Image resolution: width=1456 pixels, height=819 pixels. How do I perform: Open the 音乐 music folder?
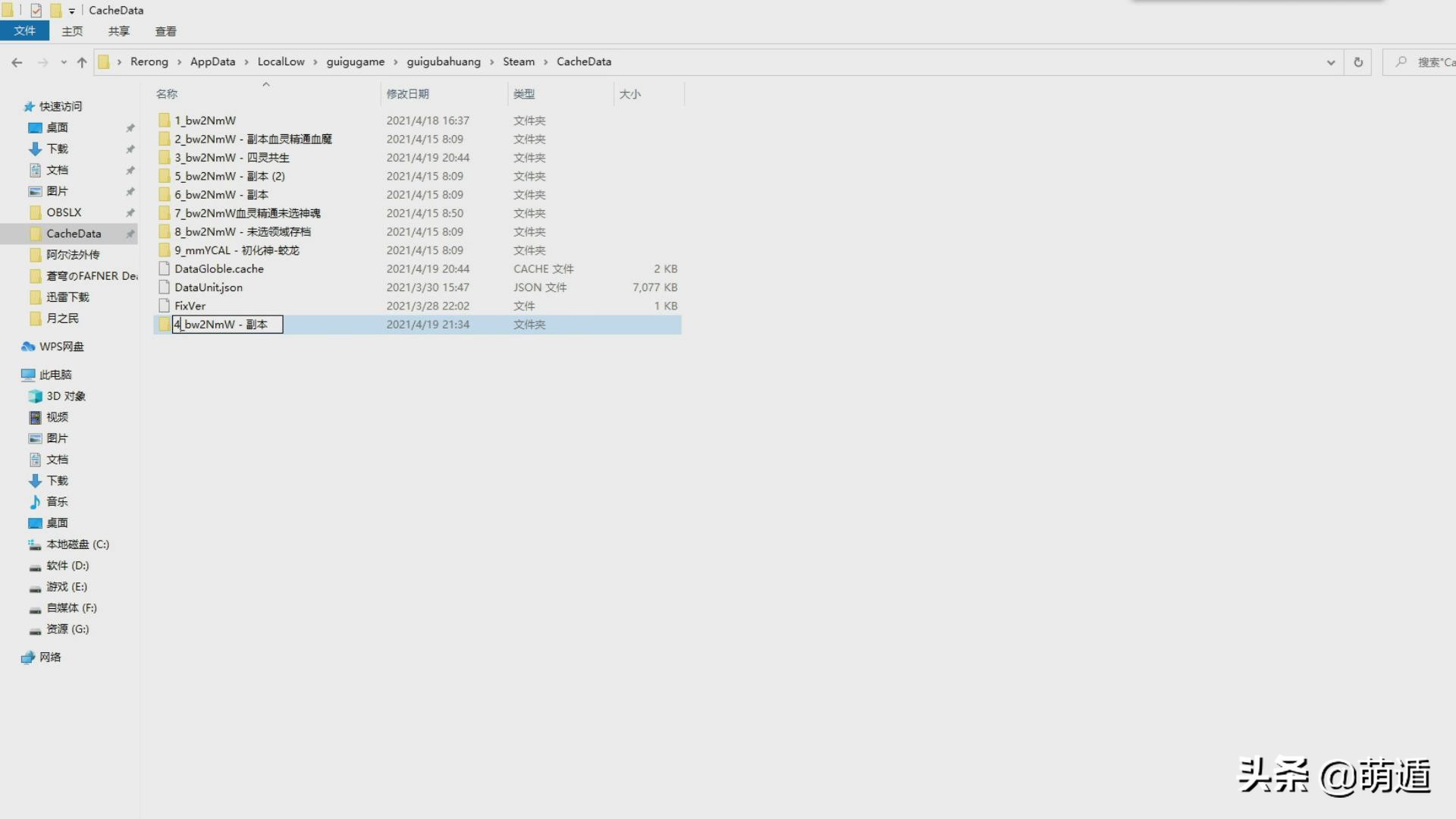57,502
